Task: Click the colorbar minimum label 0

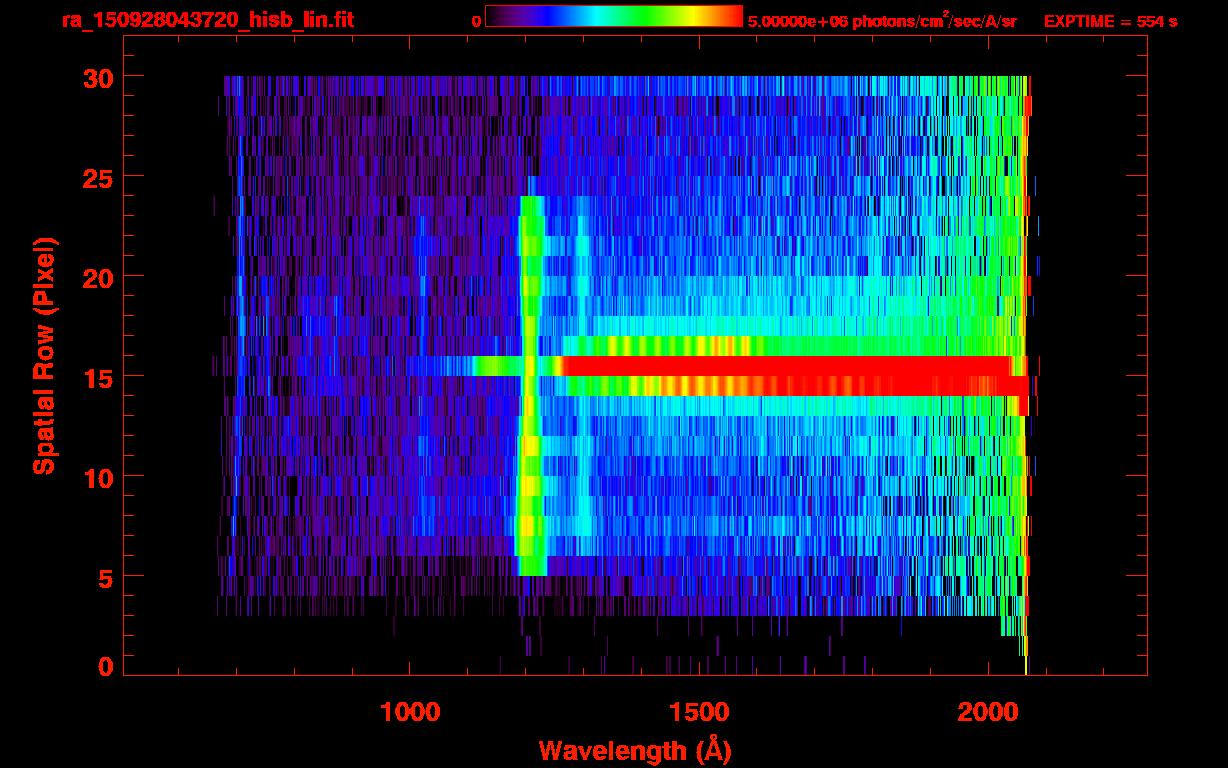Action: coord(476,21)
